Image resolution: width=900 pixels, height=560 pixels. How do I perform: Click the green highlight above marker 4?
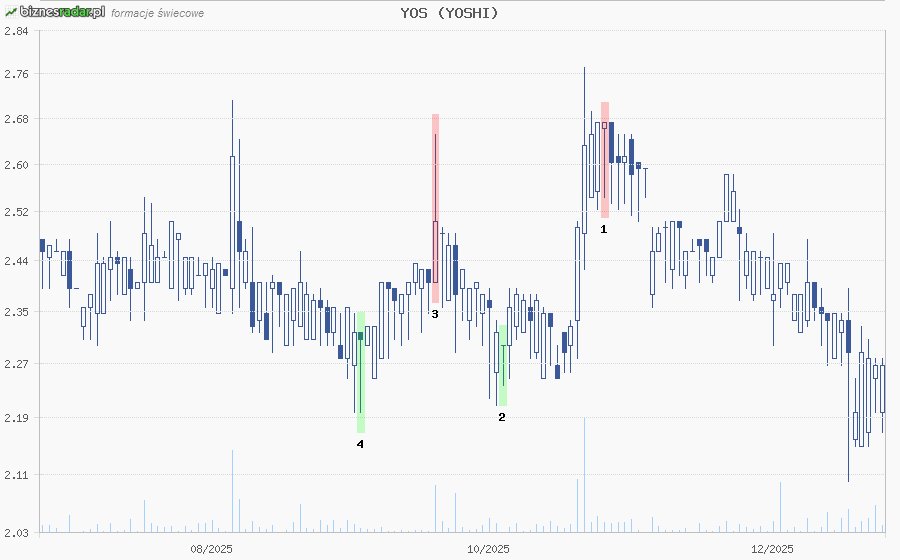(x=360, y=372)
